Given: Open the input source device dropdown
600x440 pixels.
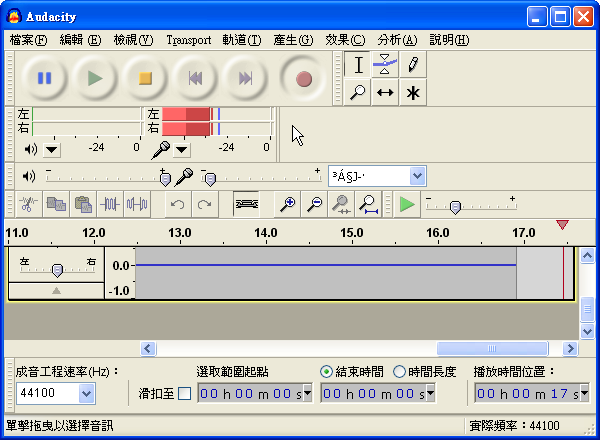Looking at the screenshot, I should (417, 176).
